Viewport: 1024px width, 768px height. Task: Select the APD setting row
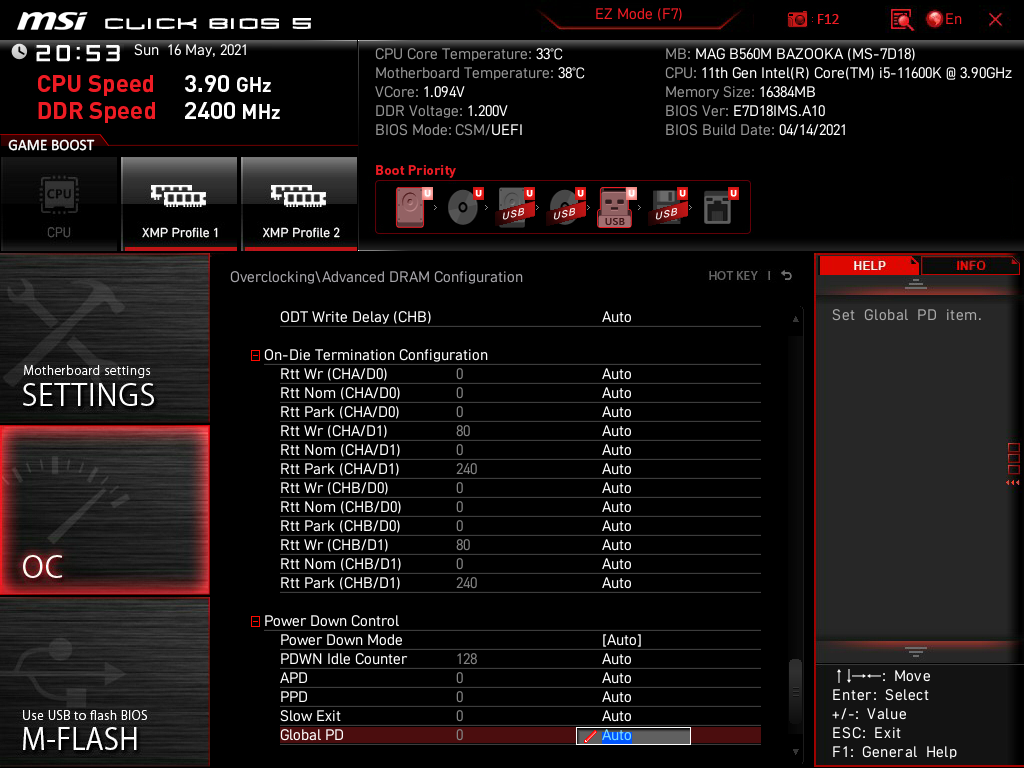click(520, 678)
